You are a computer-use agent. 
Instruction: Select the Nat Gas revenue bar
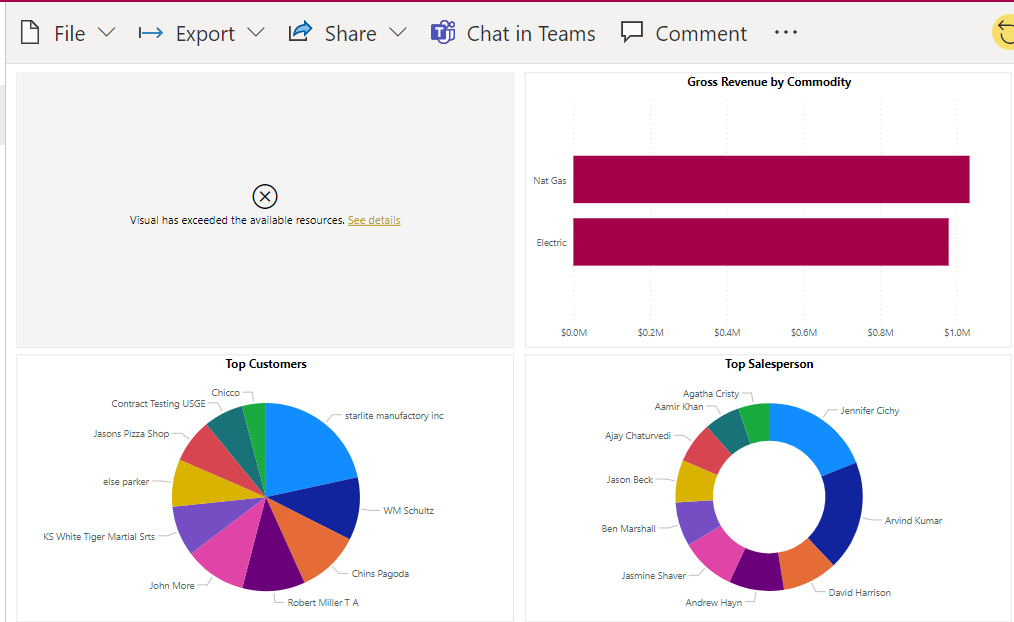click(x=771, y=179)
